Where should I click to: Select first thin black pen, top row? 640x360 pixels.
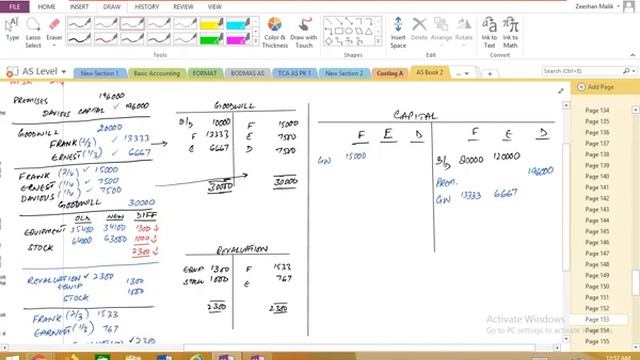(x=79, y=24)
